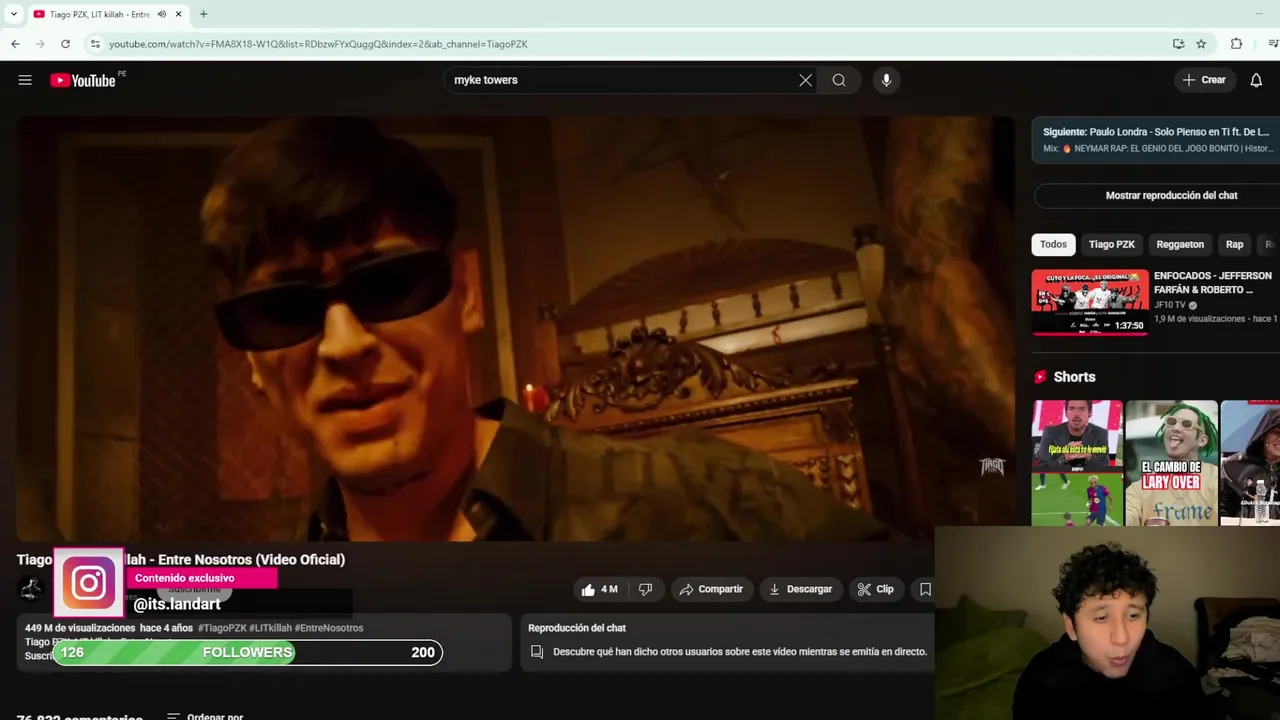
Task: Click the Tiago PZK channel avatar
Action: click(x=31, y=589)
